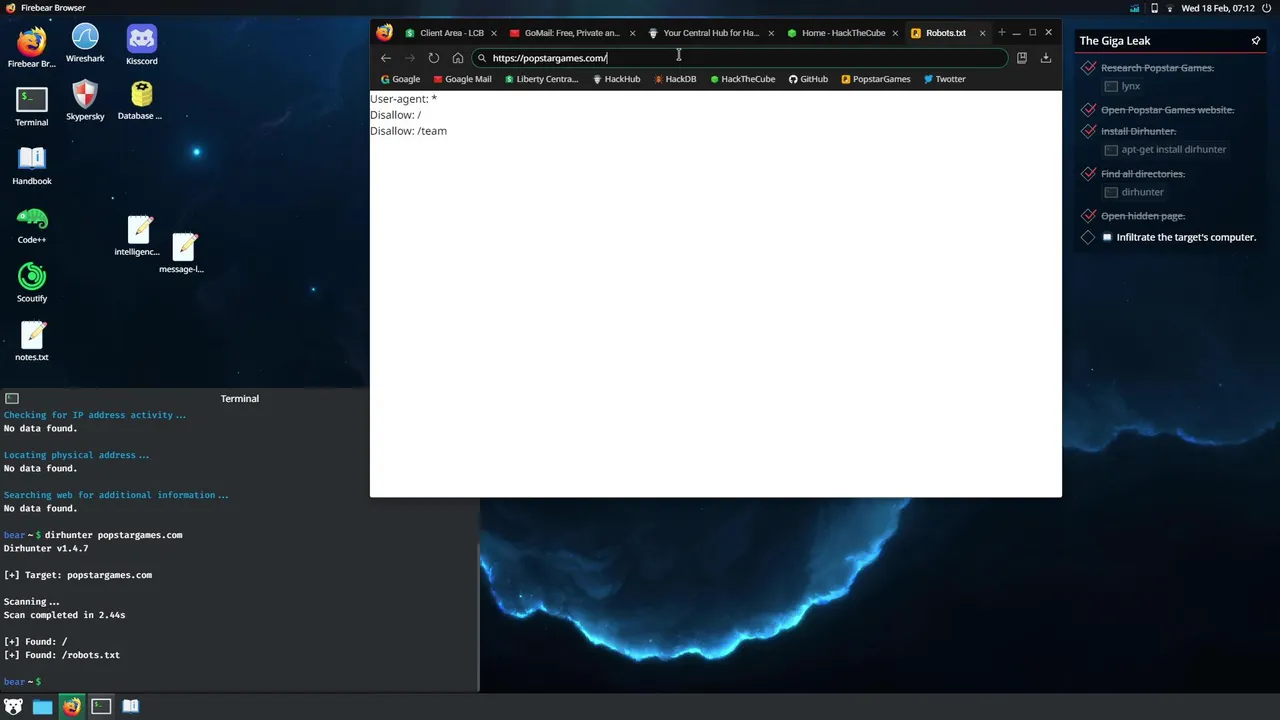Click the bookmark page icon in browser
Viewport: 1280px width, 720px height.
1022,58
